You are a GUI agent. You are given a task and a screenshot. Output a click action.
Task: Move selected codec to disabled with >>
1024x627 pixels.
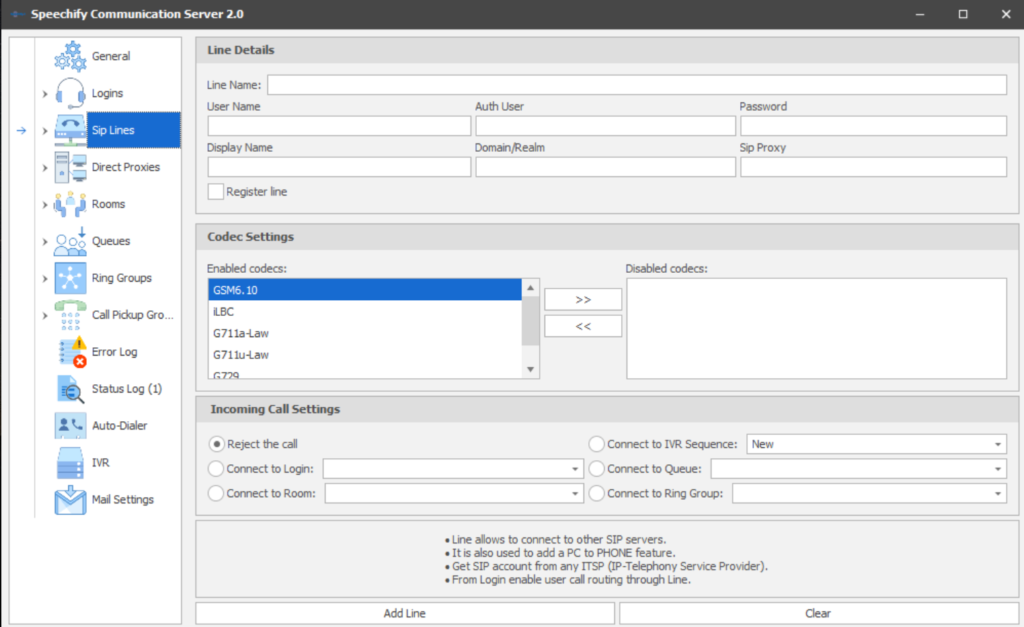pos(583,299)
